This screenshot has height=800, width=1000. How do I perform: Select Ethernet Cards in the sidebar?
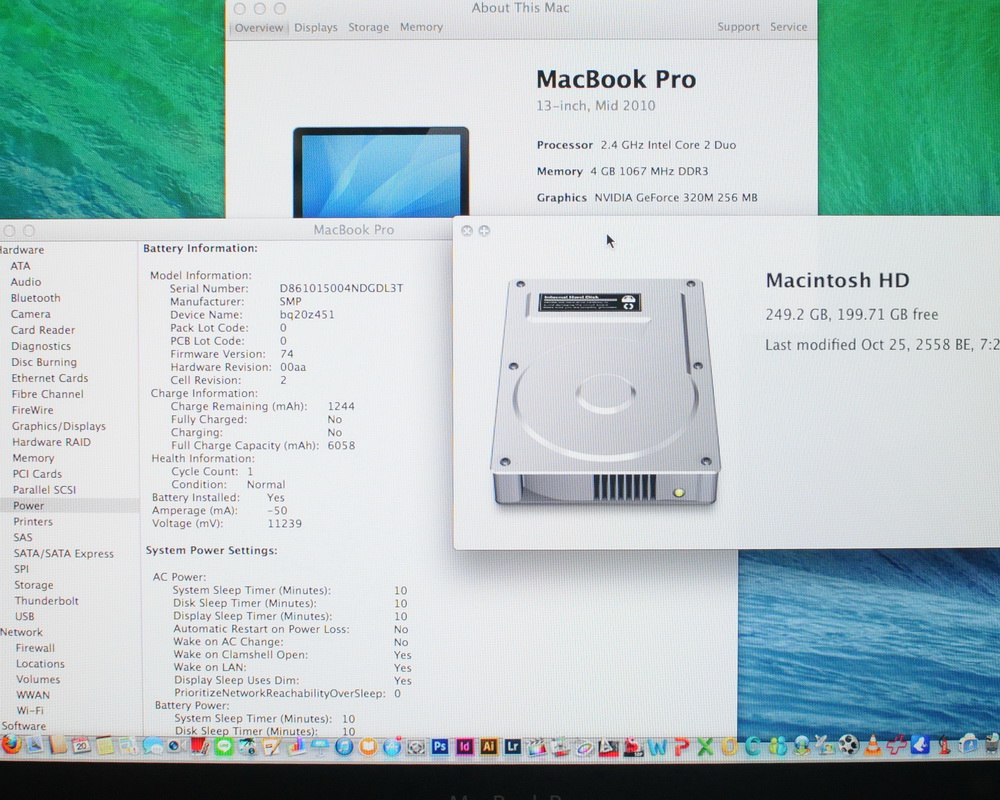50,378
